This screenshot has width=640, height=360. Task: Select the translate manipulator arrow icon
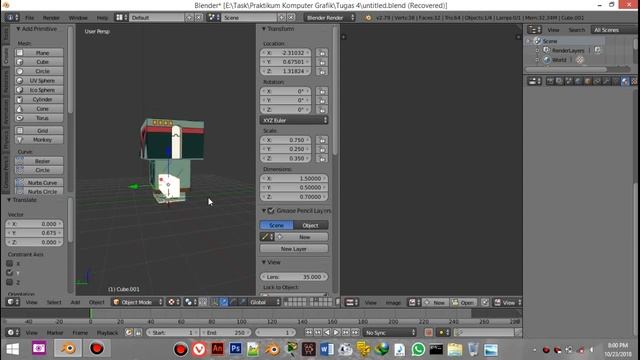[x=224, y=302]
